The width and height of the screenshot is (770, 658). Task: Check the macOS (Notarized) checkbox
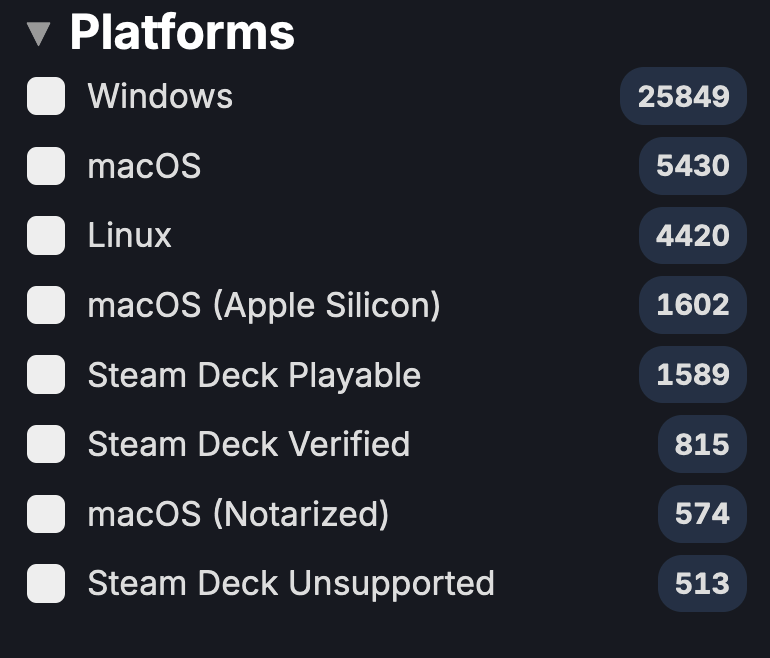coord(46,514)
